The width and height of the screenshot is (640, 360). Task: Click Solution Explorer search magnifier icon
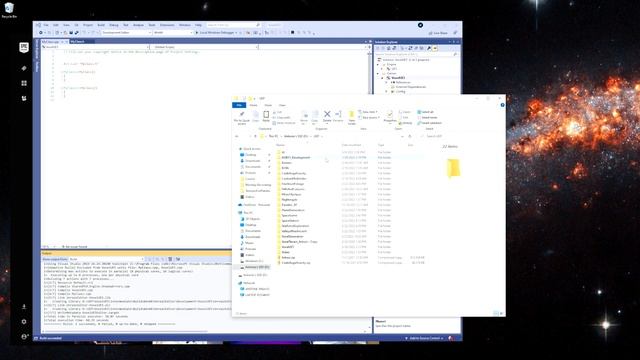pyautogui.click(x=455, y=54)
